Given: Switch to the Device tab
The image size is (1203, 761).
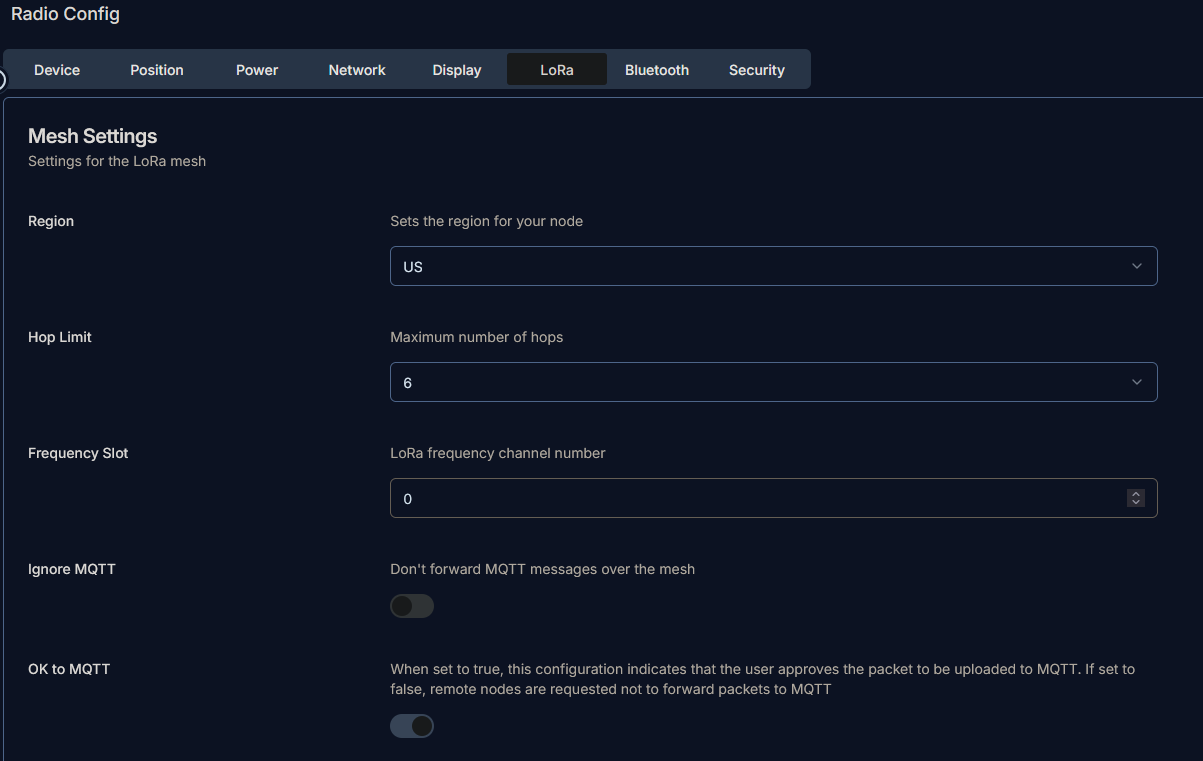Looking at the screenshot, I should pos(57,70).
